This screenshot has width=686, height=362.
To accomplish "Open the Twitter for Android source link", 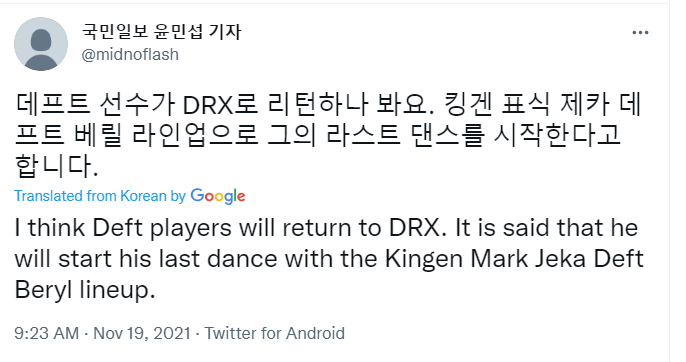I will coord(275,333).
